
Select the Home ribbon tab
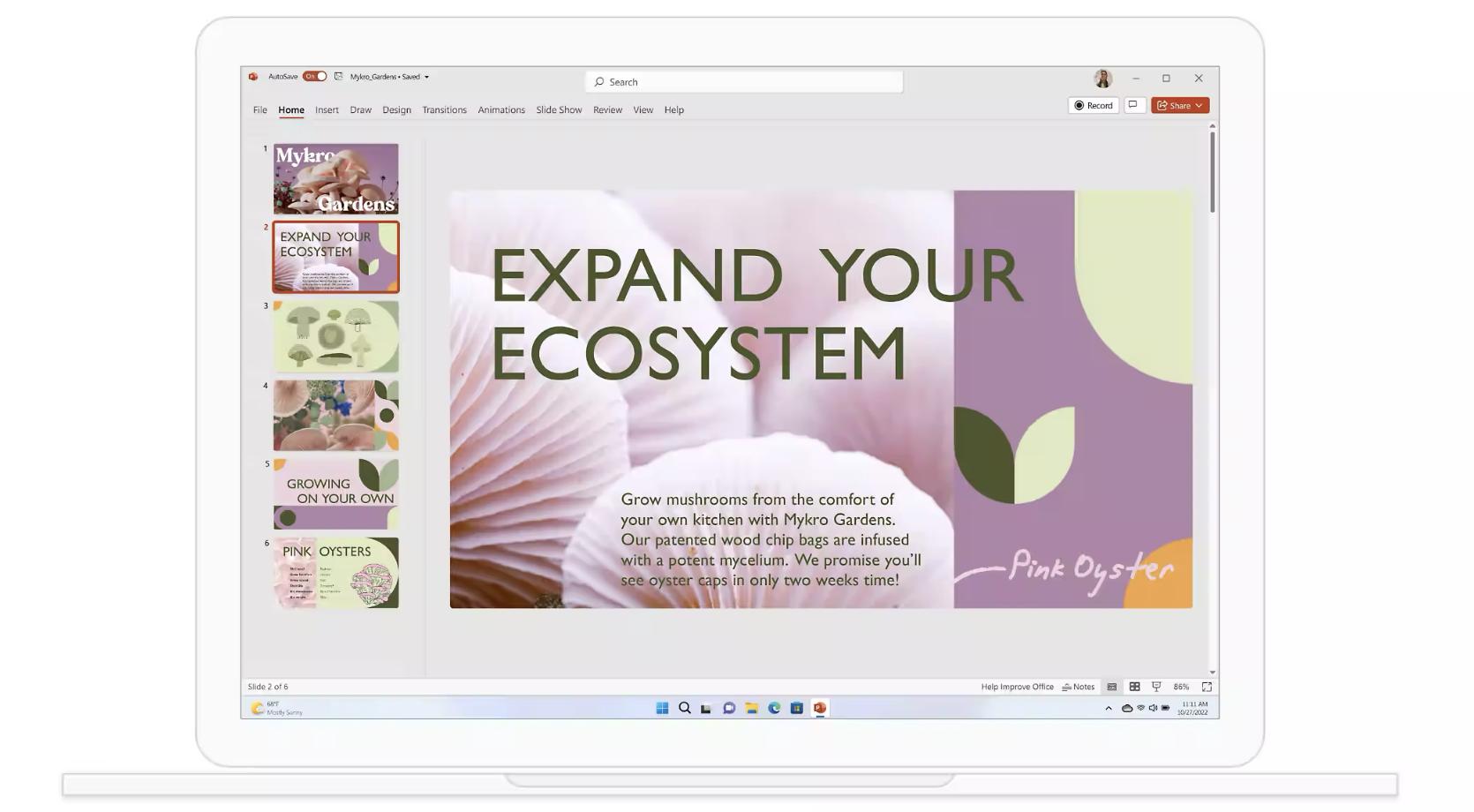click(291, 110)
